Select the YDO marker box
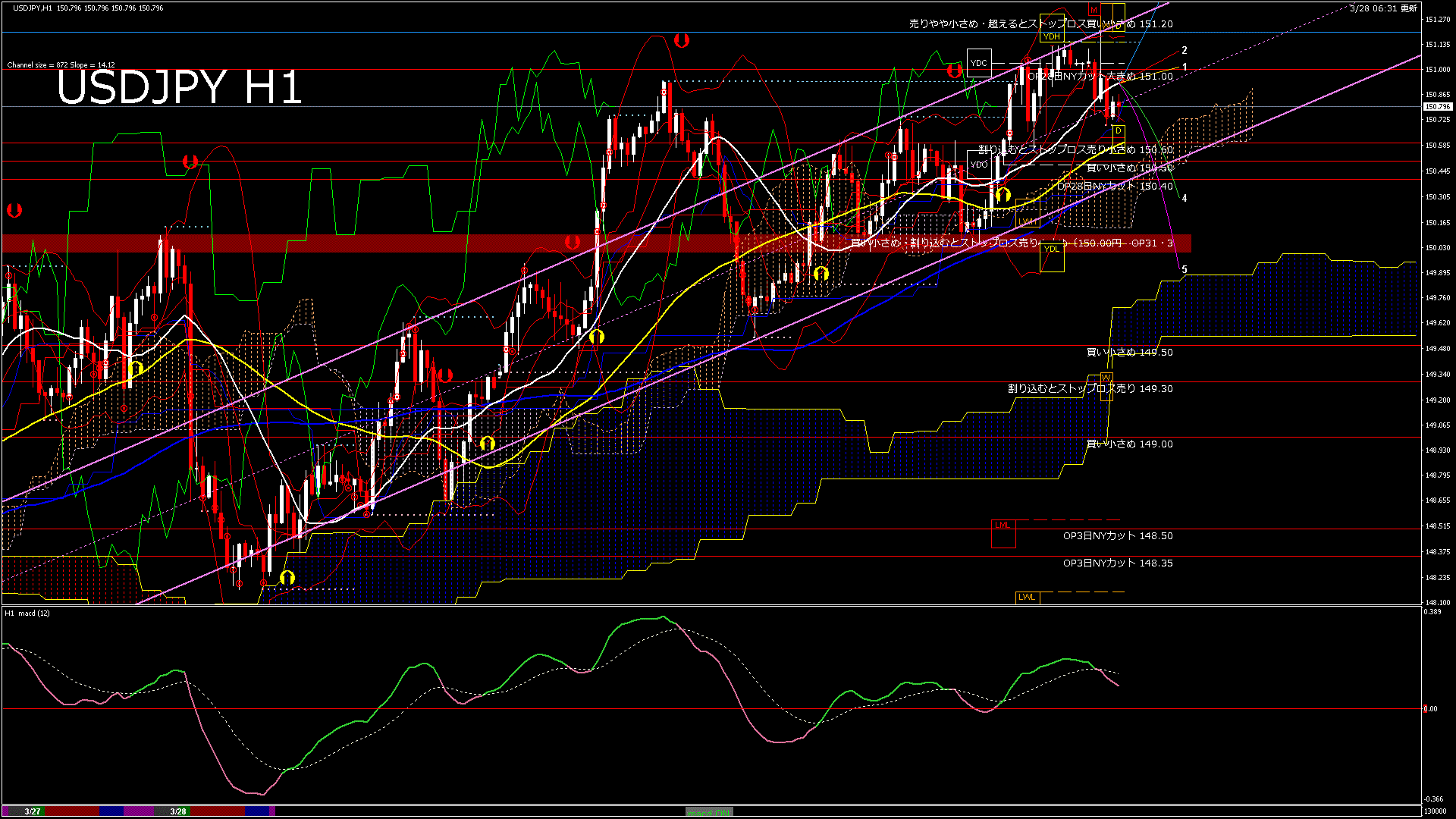Viewport: 1456px width, 819px height. (979, 165)
